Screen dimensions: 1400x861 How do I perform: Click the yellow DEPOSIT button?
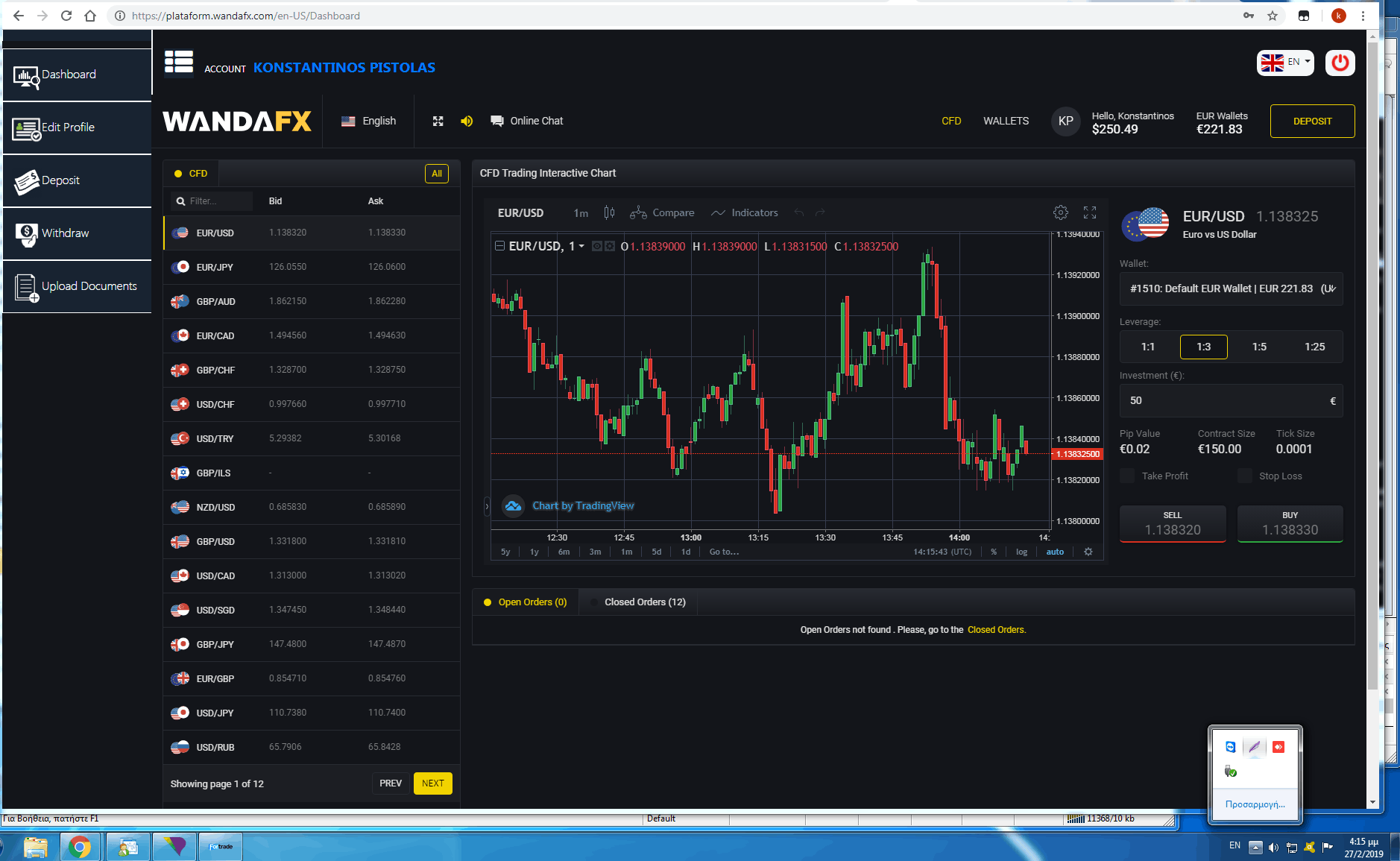click(x=1312, y=121)
